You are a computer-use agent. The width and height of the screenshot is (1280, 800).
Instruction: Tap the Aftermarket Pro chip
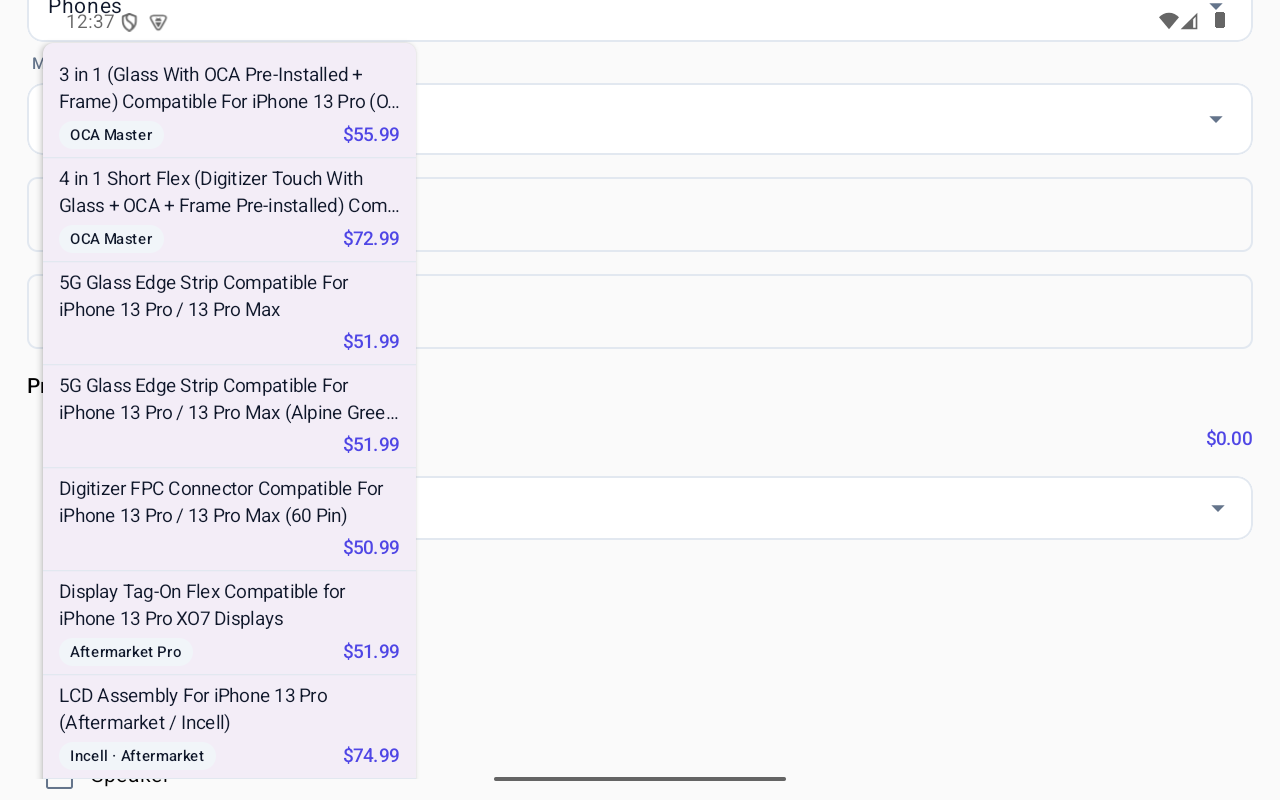coord(126,652)
